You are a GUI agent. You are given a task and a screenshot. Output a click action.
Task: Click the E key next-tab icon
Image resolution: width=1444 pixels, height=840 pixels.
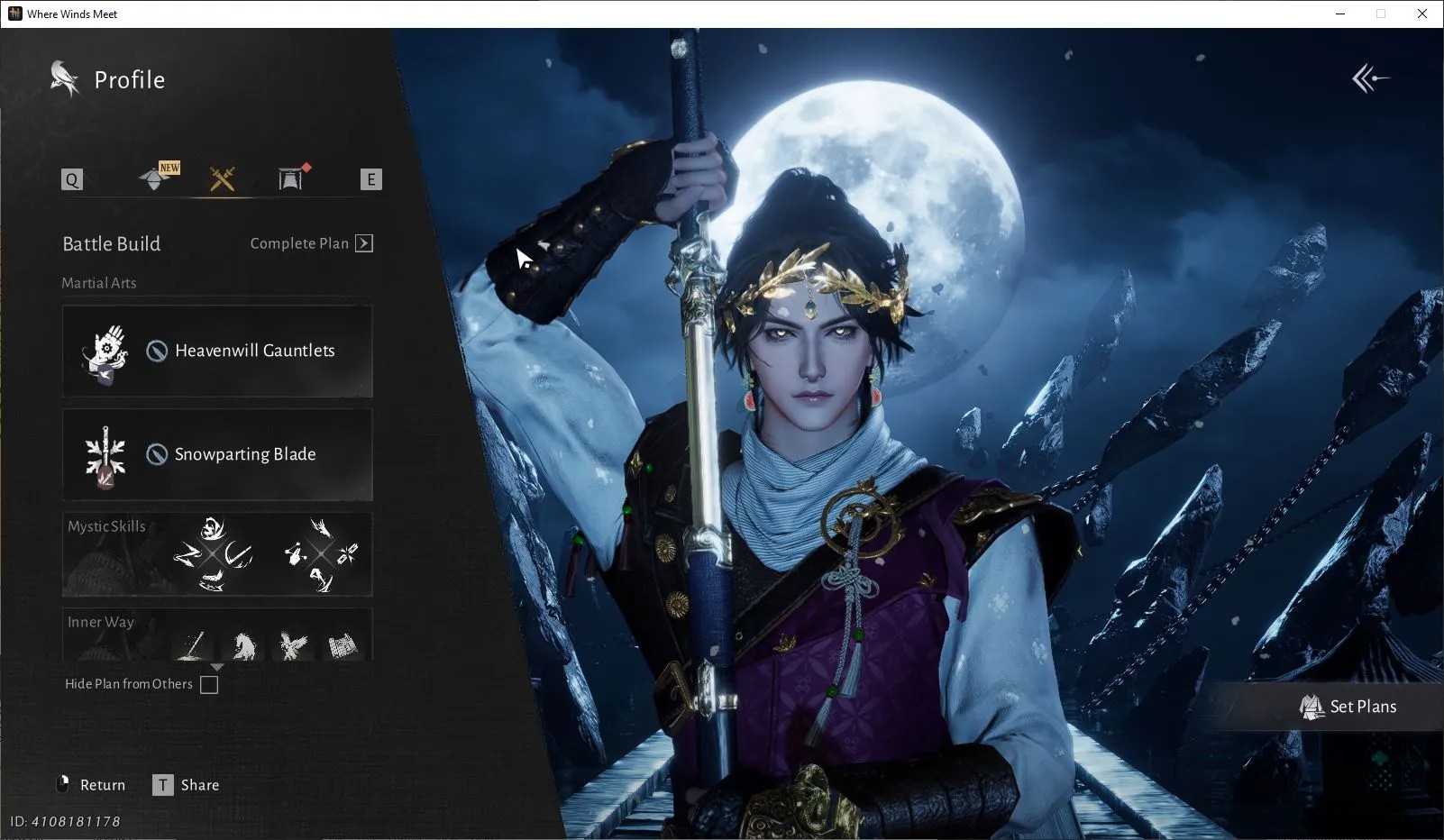370,179
